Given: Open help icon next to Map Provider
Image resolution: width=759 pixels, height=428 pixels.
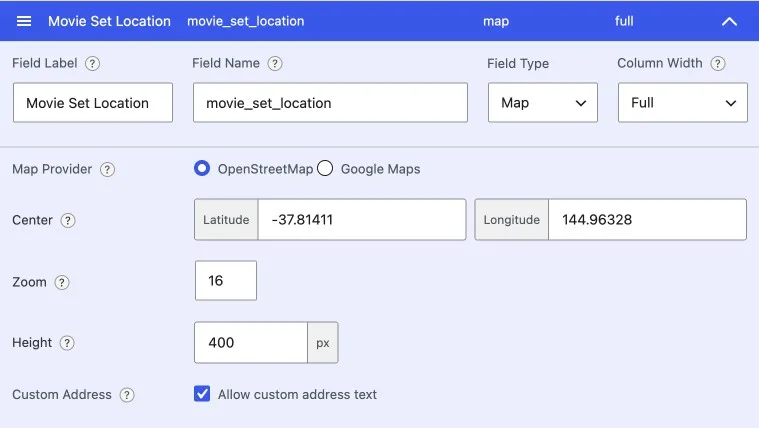Looking at the screenshot, I should [107, 169].
